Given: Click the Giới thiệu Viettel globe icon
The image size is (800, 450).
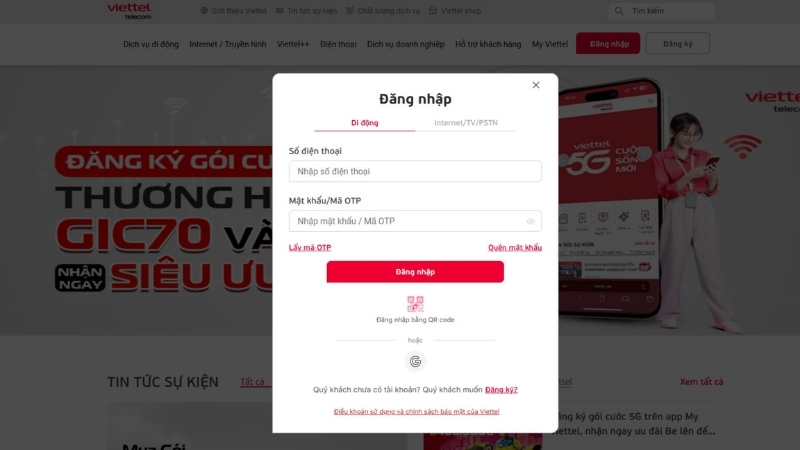Looking at the screenshot, I should [x=204, y=11].
